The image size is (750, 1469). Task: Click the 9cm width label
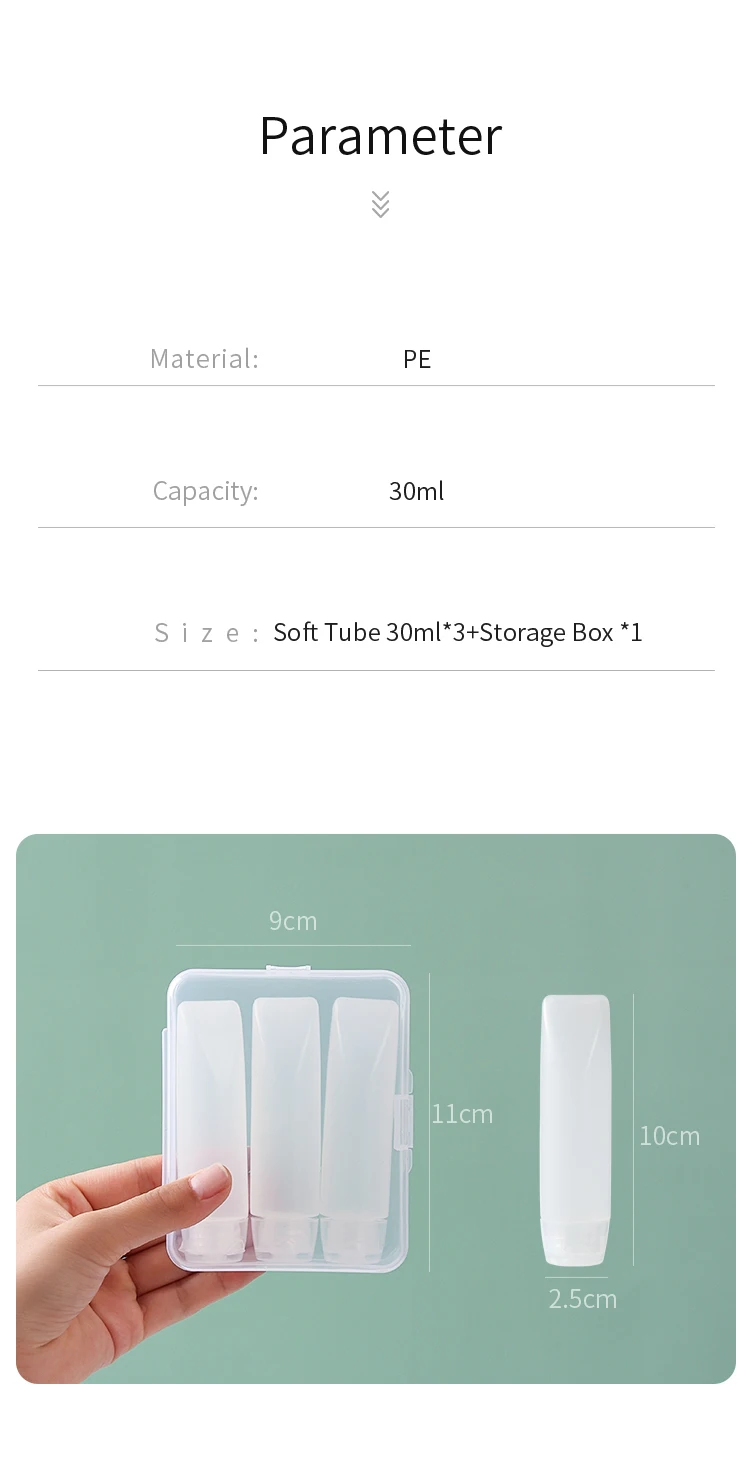click(x=293, y=921)
